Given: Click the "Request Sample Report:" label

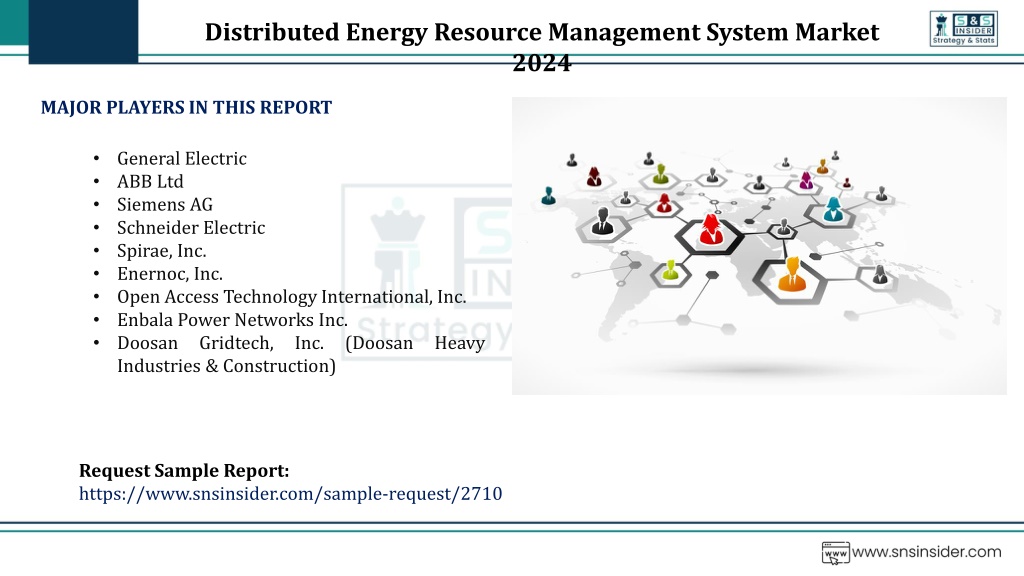Looking at the screenshot, I should [x=184, y=471].
